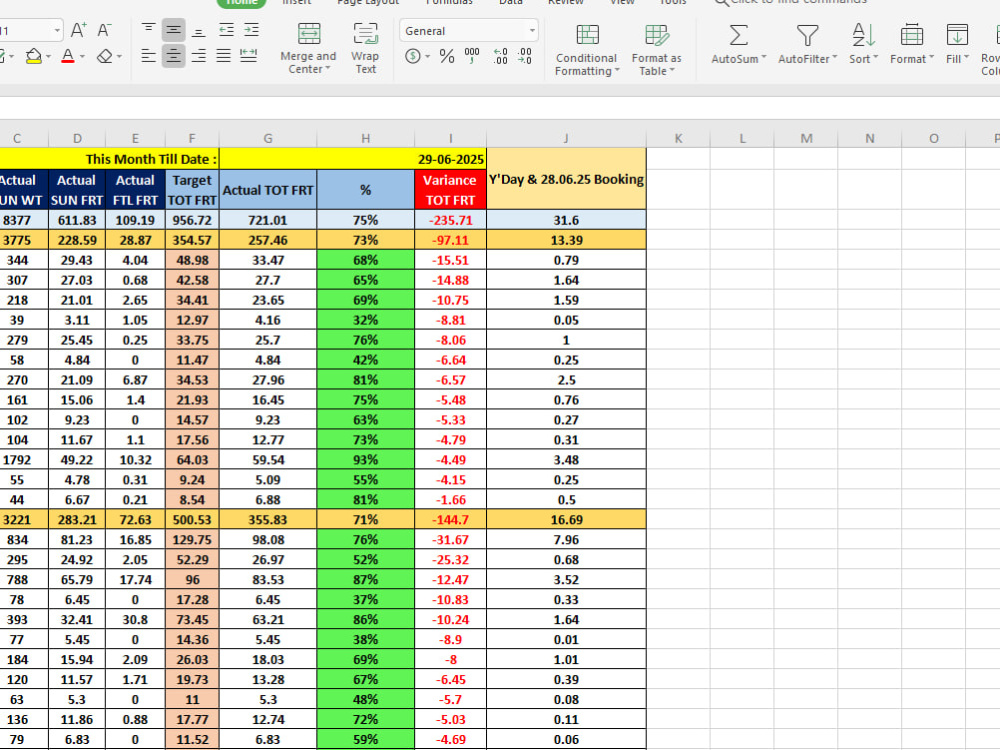
Task: Select column H header
Action: (365, 138)
